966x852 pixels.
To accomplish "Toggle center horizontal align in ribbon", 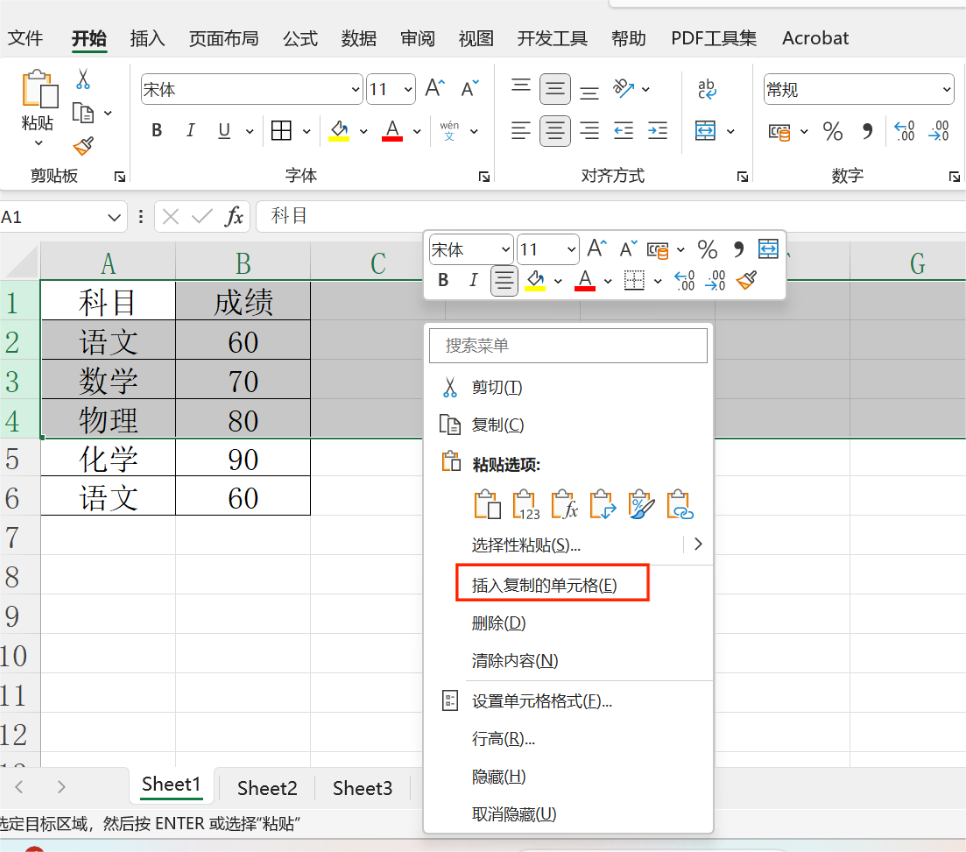I will [554, 131].
